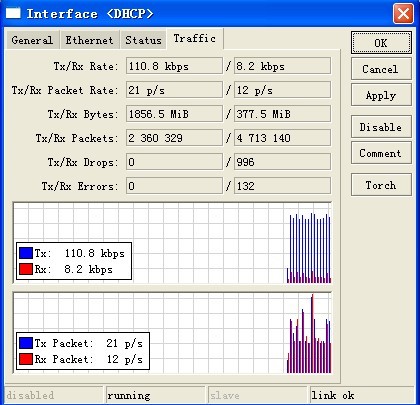Confirm with the OK button
Screen dimensions: 420x405
coord(381,43)
